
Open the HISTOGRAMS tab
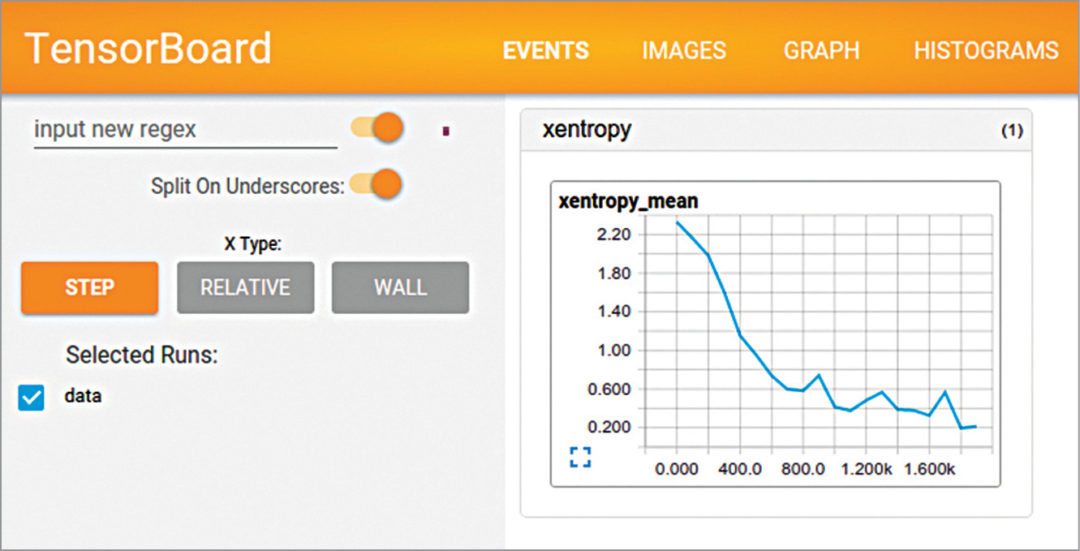tap(985, 51)
